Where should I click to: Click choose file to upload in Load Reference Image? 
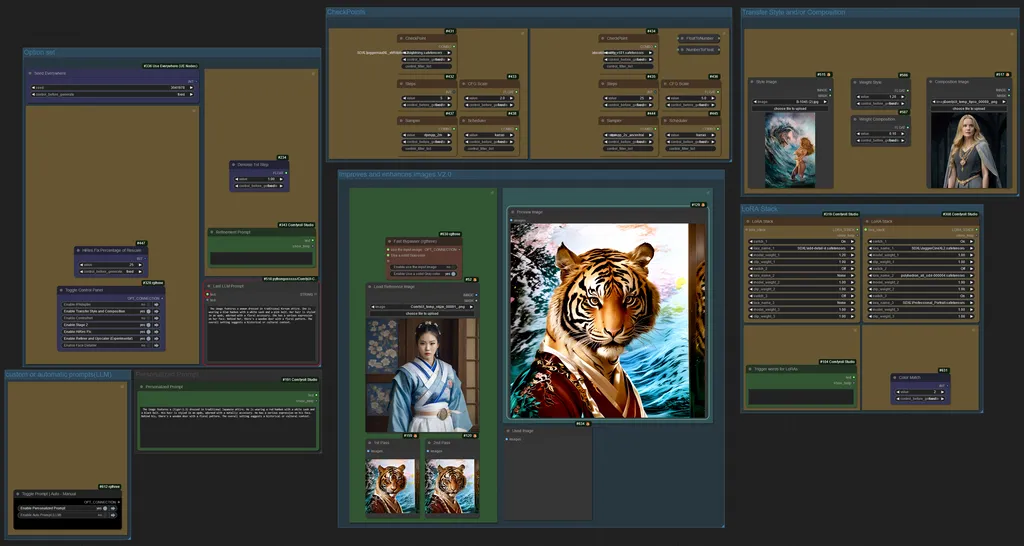(x=423, y=313)
